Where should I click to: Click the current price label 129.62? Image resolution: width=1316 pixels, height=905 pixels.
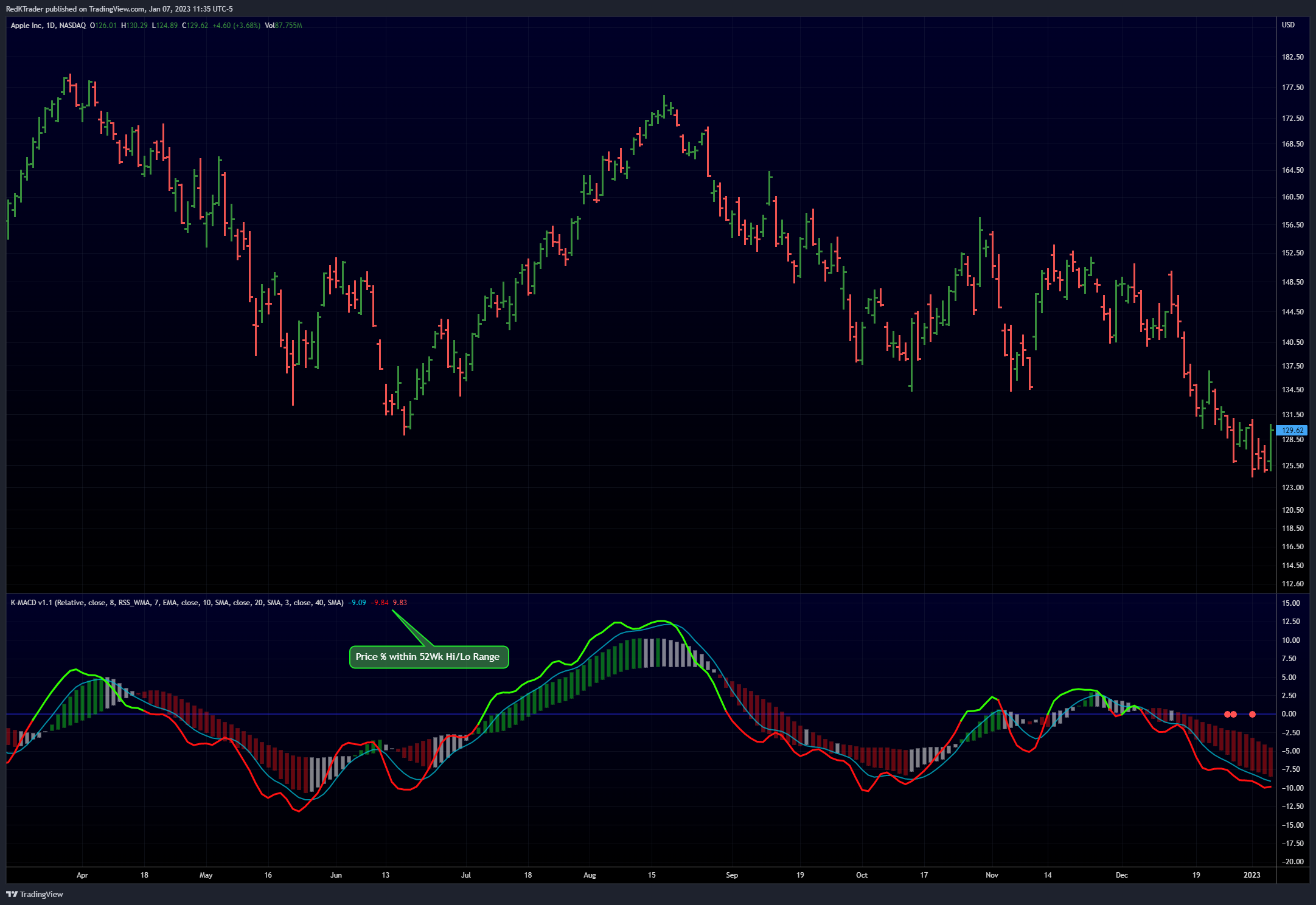[x=1292, y=430]
